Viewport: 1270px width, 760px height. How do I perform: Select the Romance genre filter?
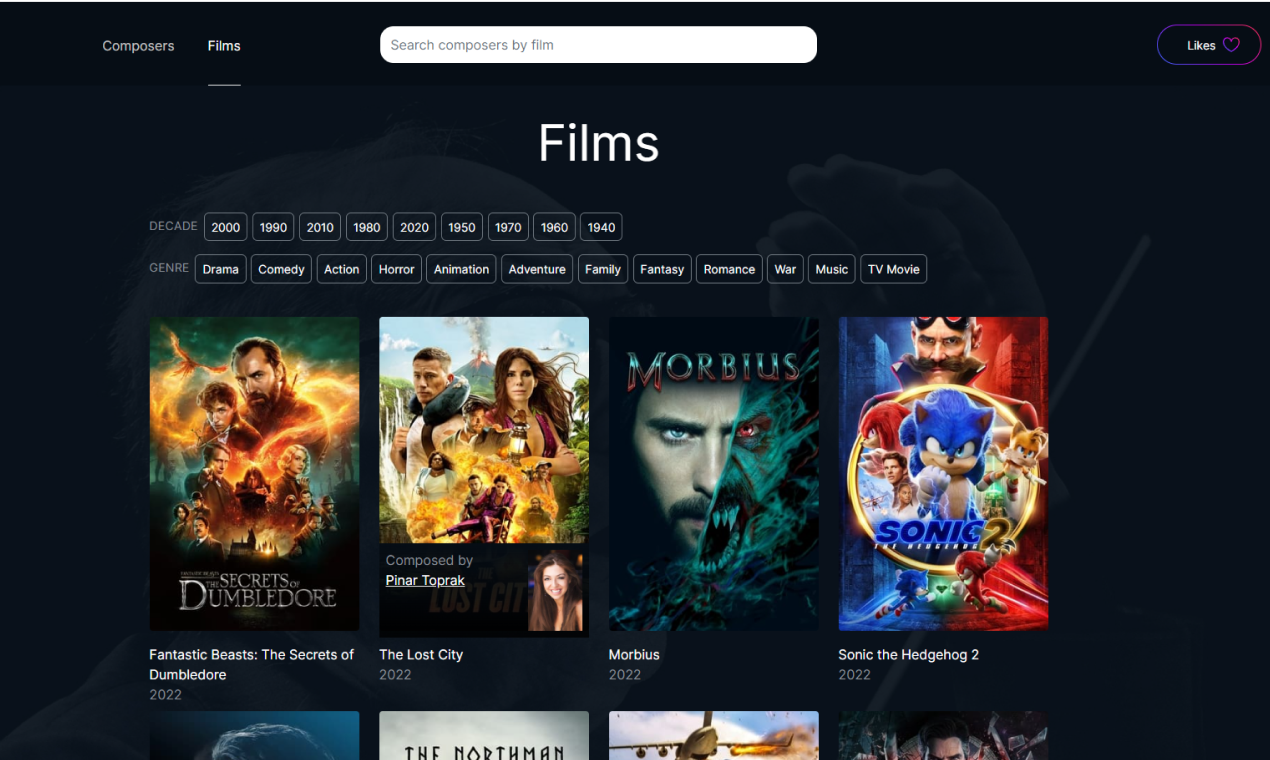pyautogui.click(x=729, y=269)
